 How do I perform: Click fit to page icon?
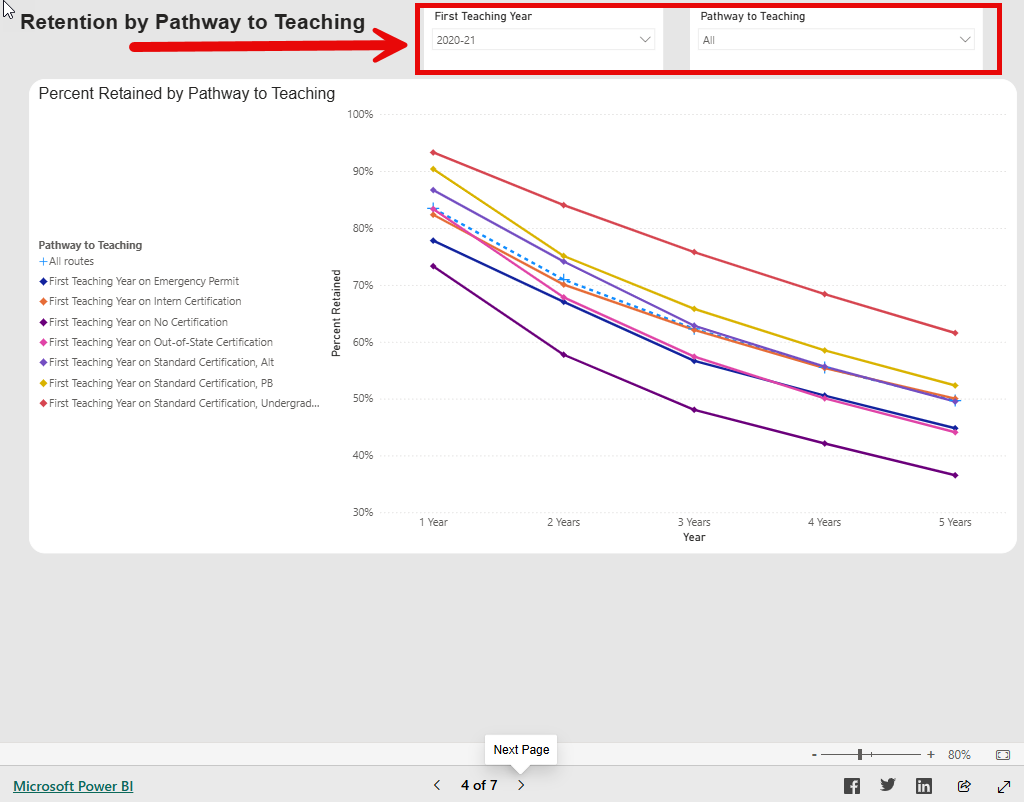point(1003,755)
